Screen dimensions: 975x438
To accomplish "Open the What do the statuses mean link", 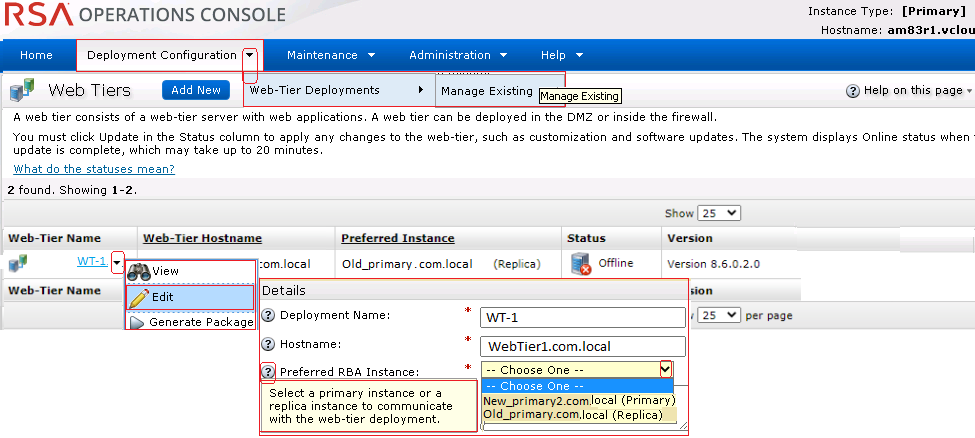I will 94,169.
